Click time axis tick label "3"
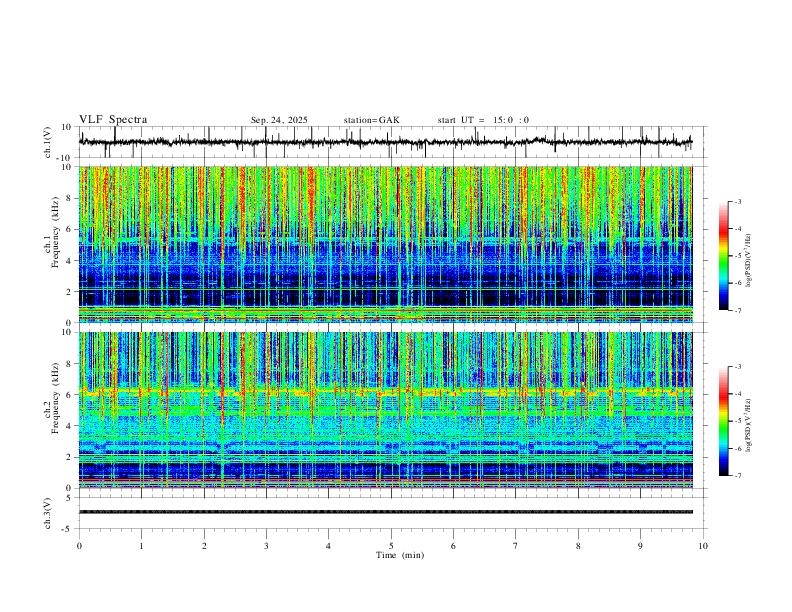Image resolution: width=792 pixels, height=612 pixels. pyautogui.click(x=266, y=546)
